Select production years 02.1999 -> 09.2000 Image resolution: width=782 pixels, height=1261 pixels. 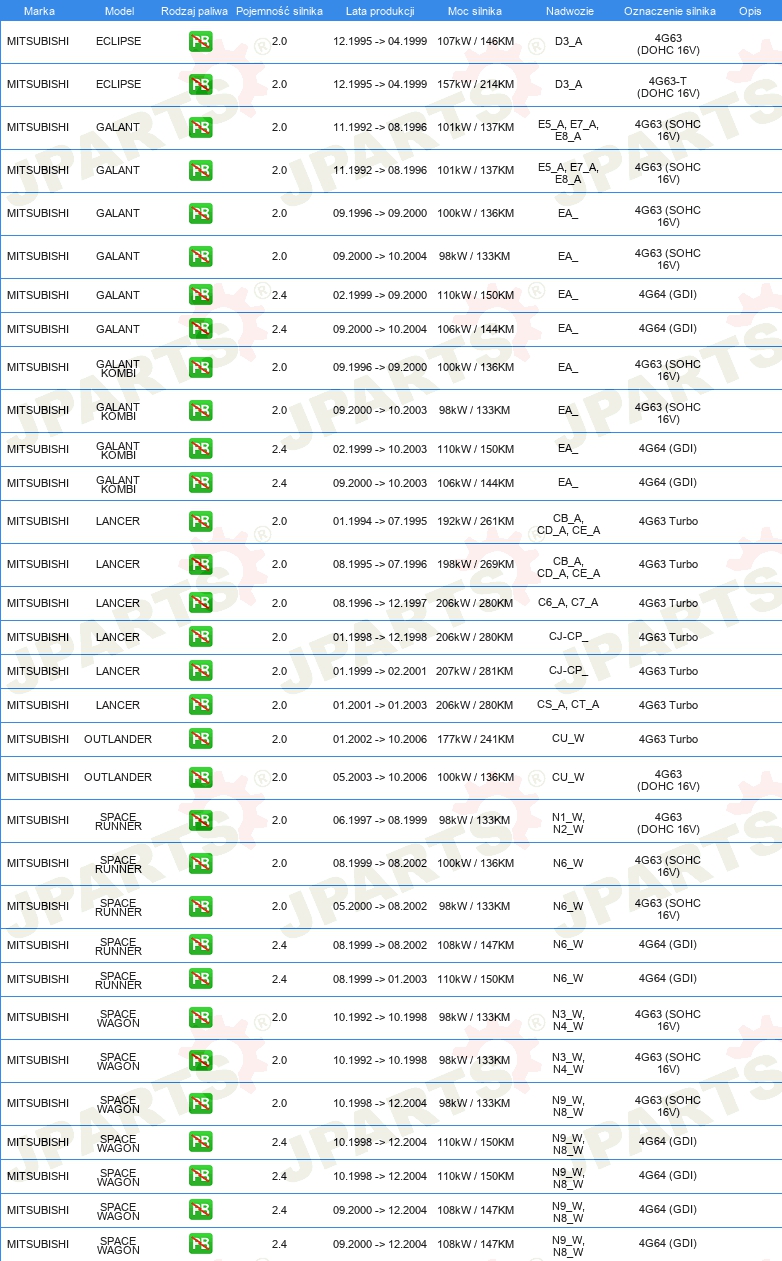(380, 295)
